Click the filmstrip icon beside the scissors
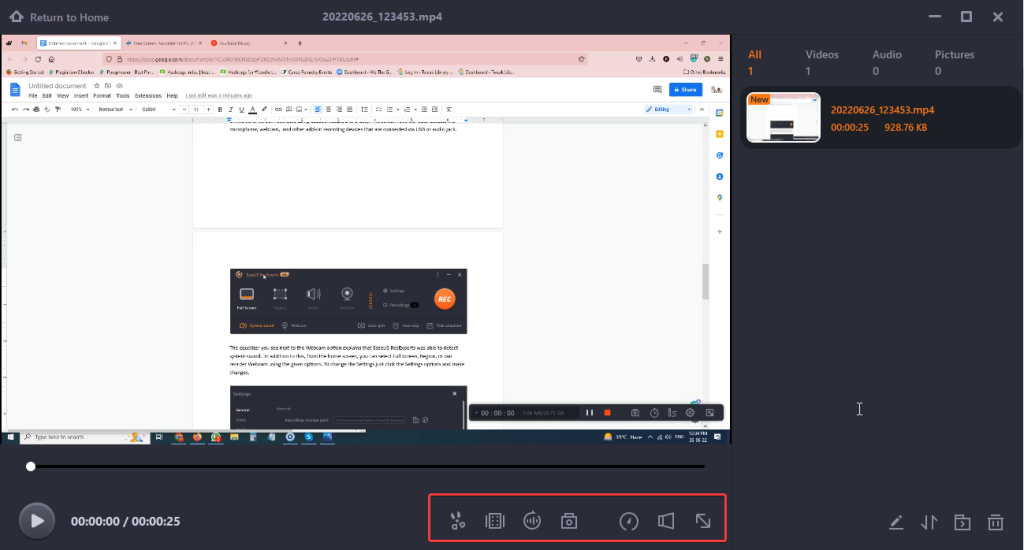1024x550 pixels. coord(494,520)
